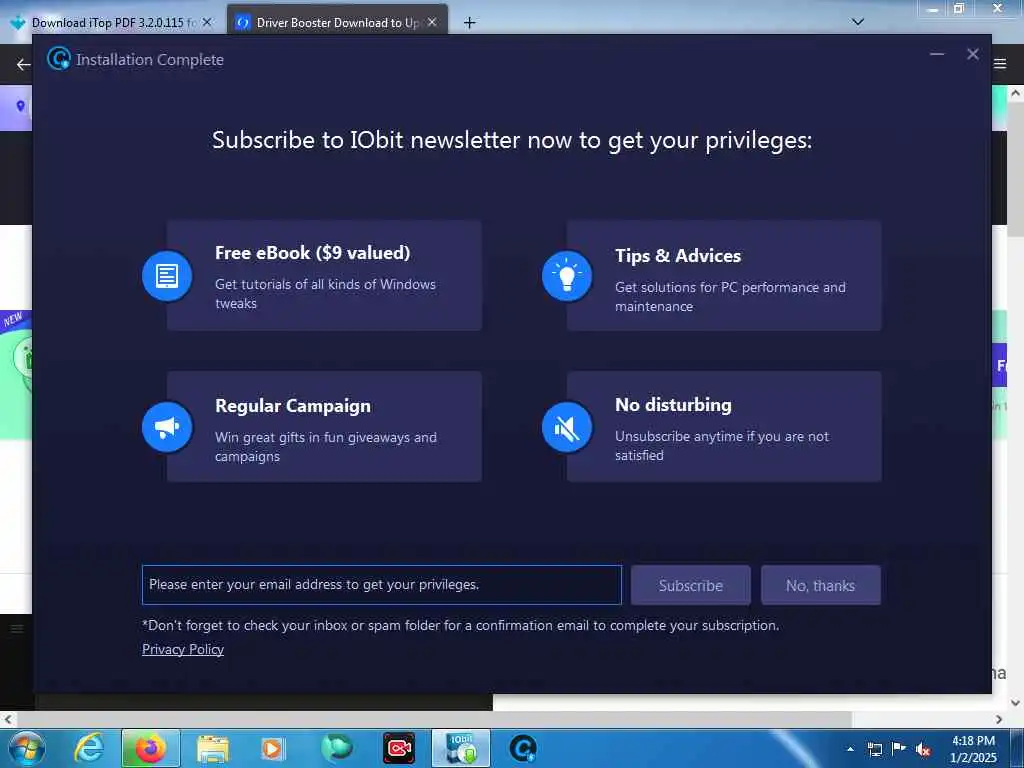Image resolution: width=1024 pixels, height=768 pixels.
Task: Switch to the IObit installer taskbar item
Action: click(461, 748)
